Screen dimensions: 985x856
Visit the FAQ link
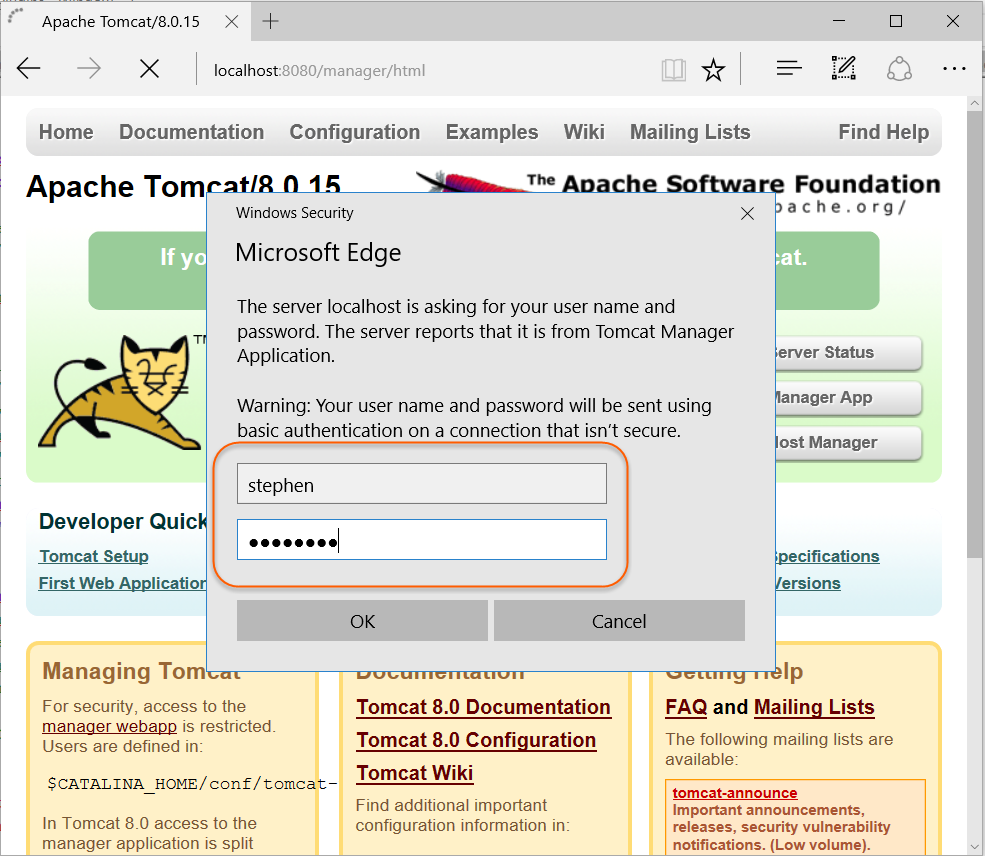point(685,707)
